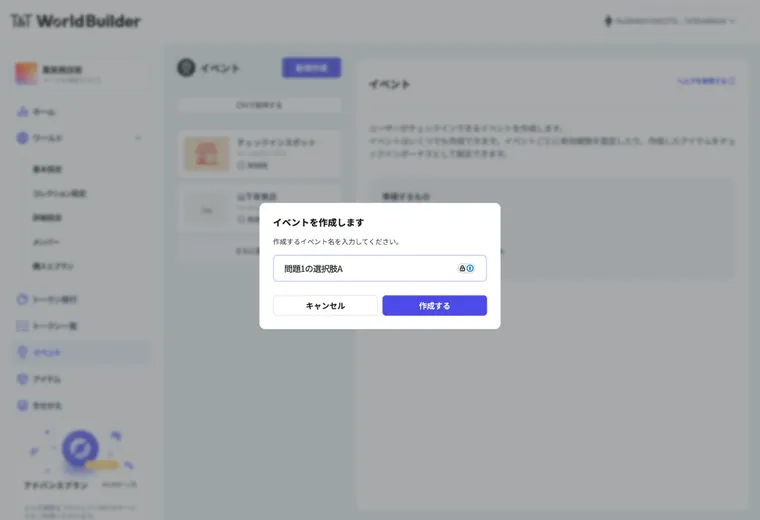Viewport: 760px width, 520px height.
Task: Click the round event icon beside the イベント list heading
Action: 186,68
